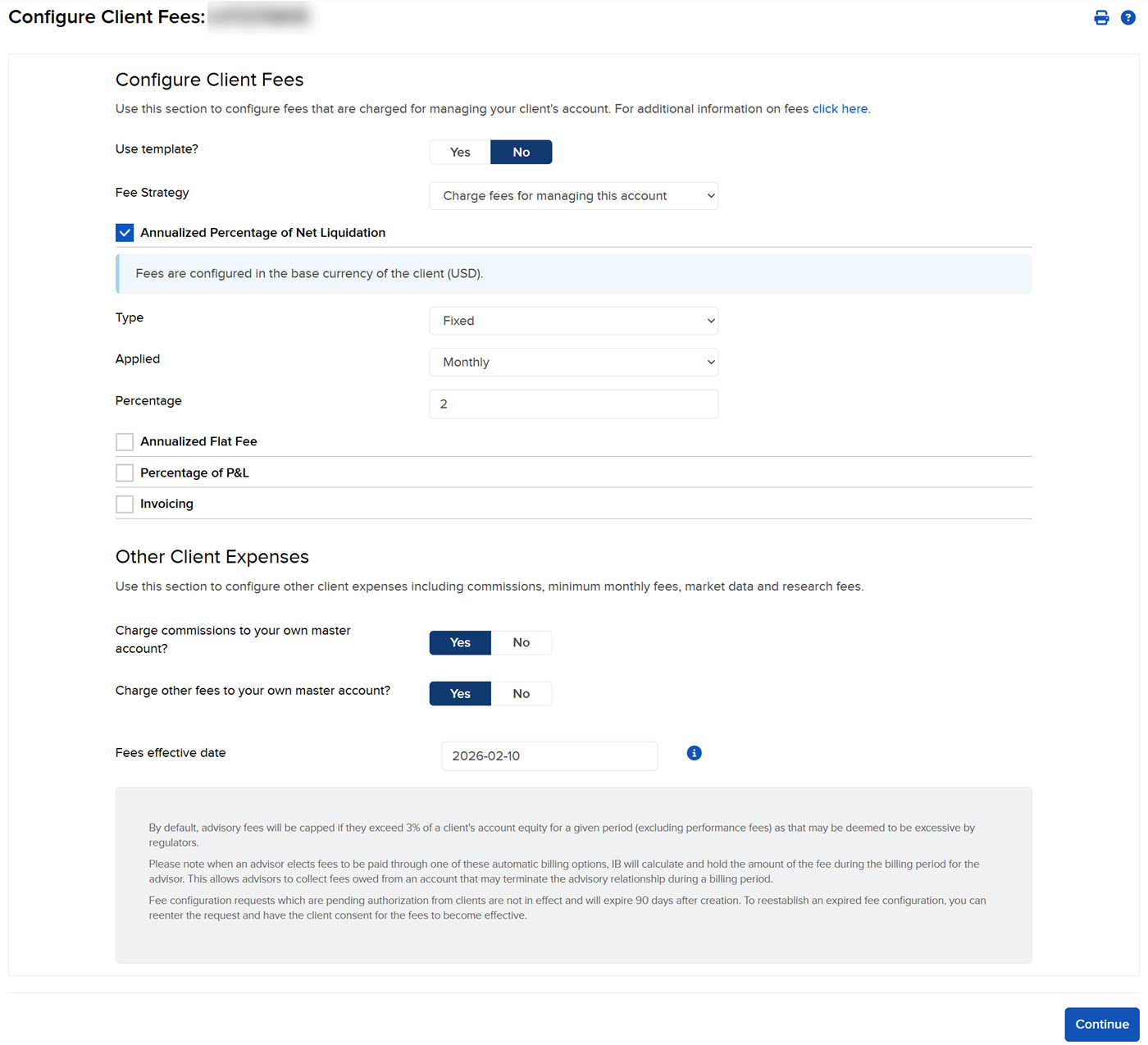Click inside the Percentage field
The image size is (1148, 1045).
[x=573, y=404]
